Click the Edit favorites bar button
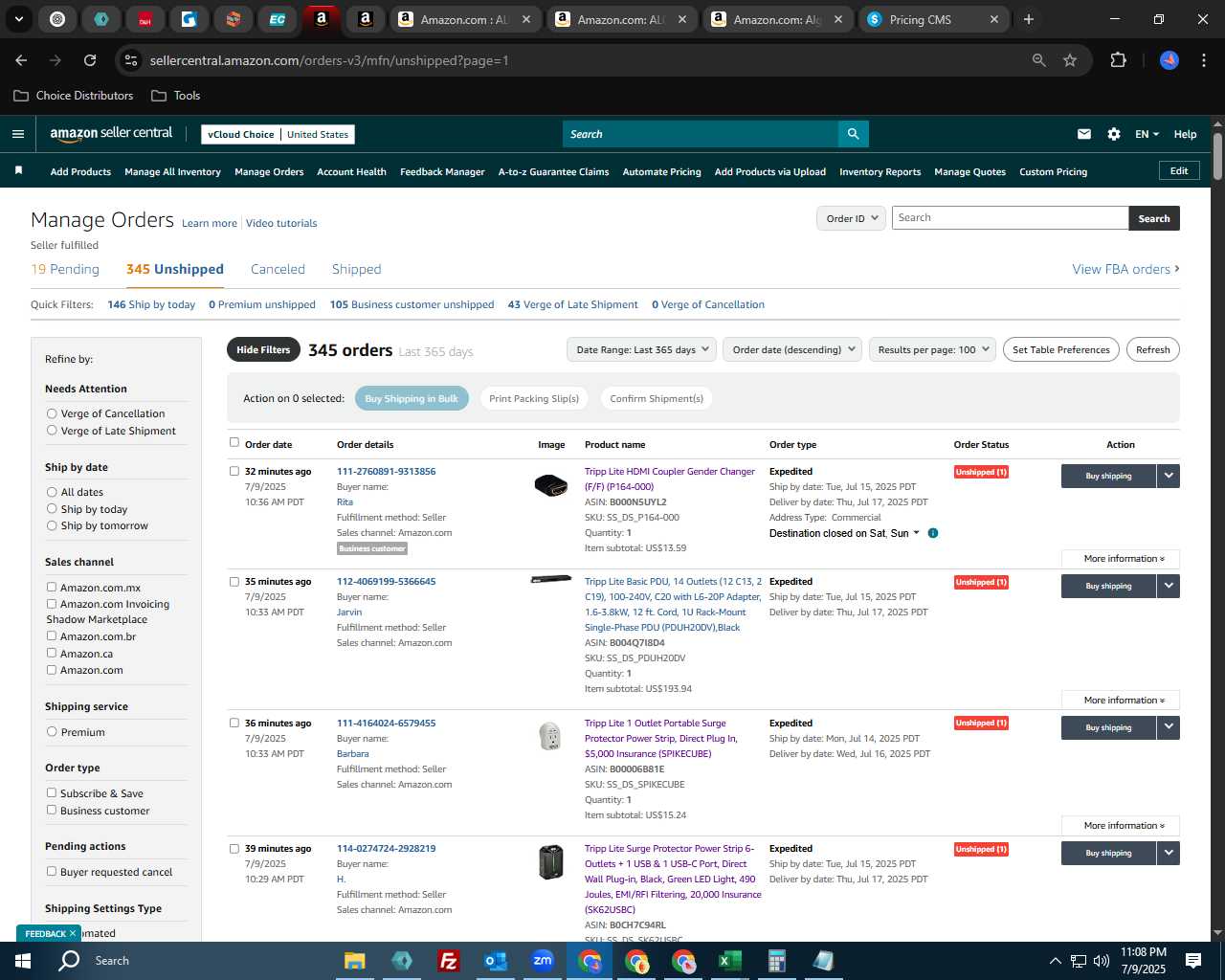 pyautogui.click(x=1179, y=170)
